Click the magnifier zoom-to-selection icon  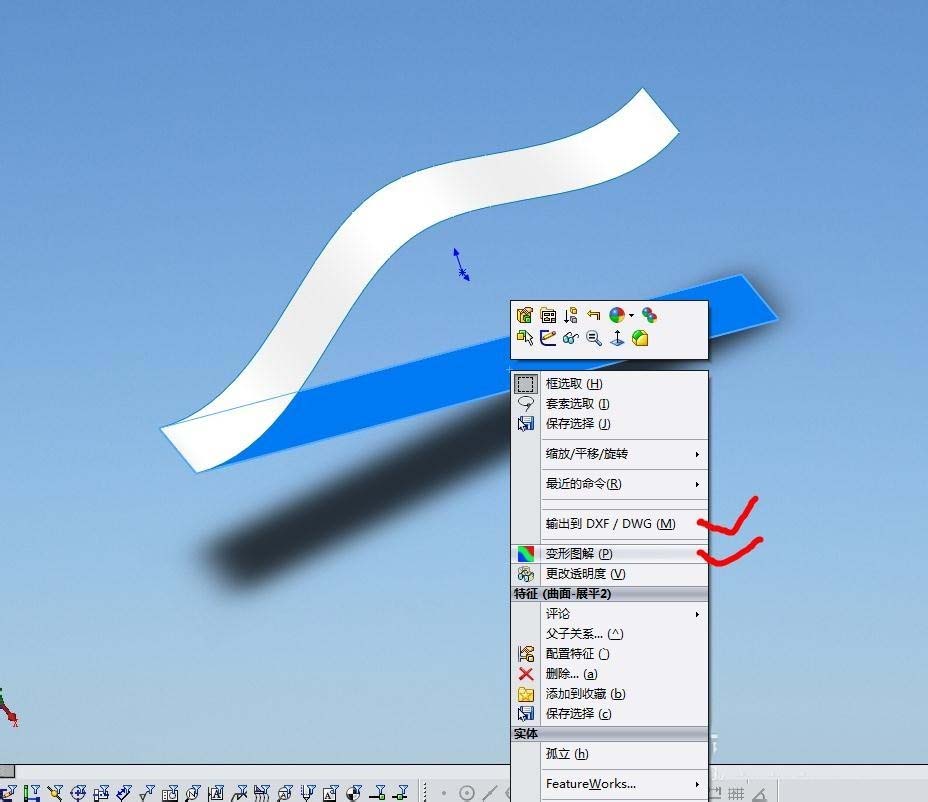coord(594,338)
